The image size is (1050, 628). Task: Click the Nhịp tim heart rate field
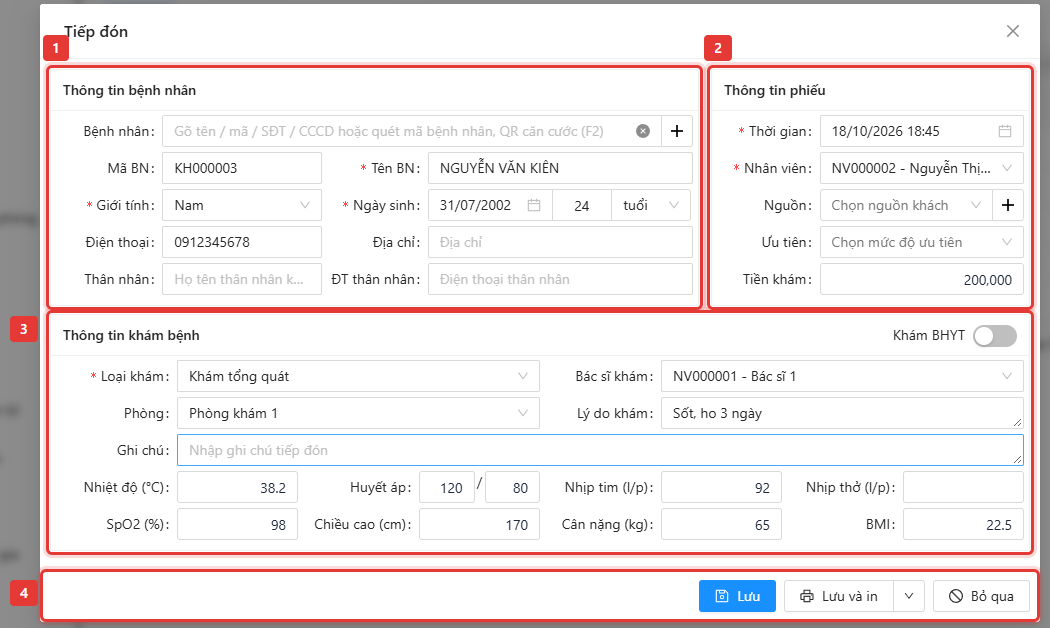click(x=721, y=487)
